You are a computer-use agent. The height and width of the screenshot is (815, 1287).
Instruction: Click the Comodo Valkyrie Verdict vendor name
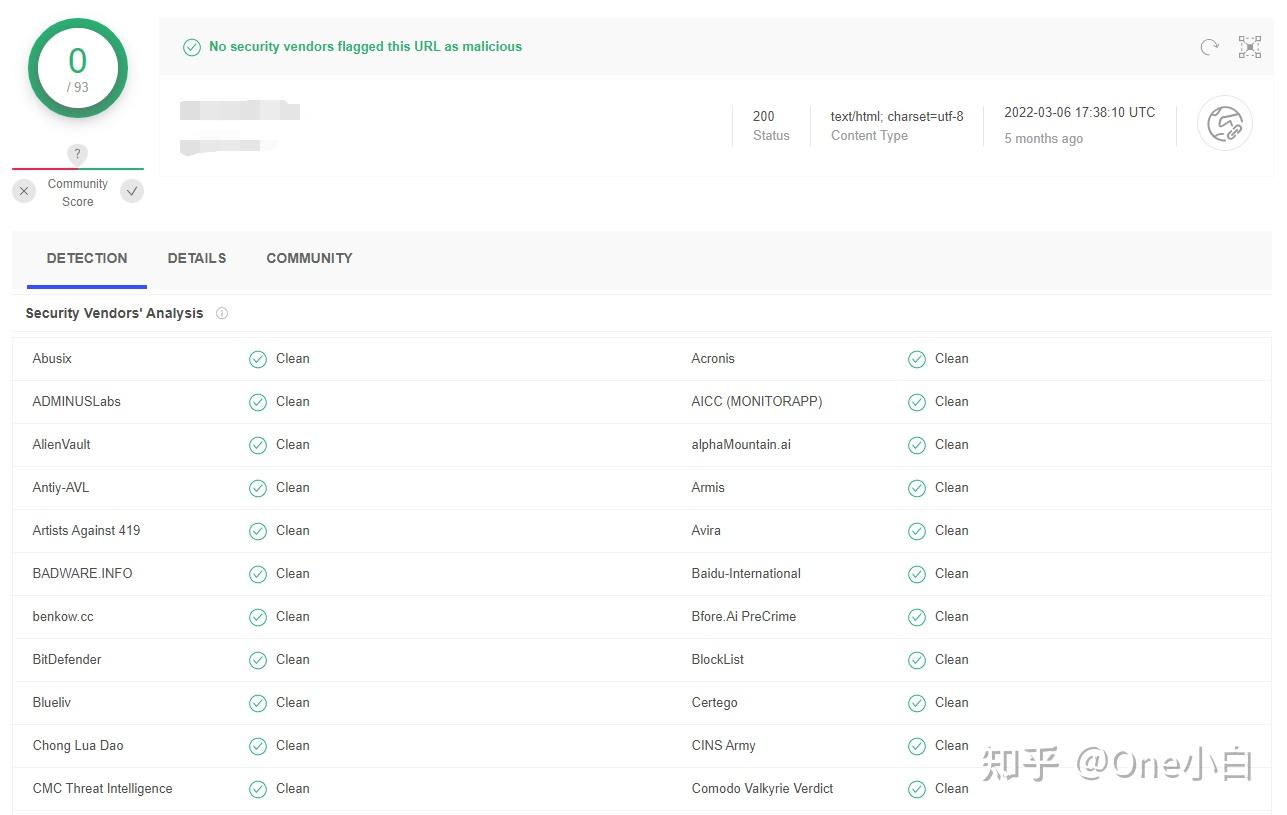(x=762, y=788)
